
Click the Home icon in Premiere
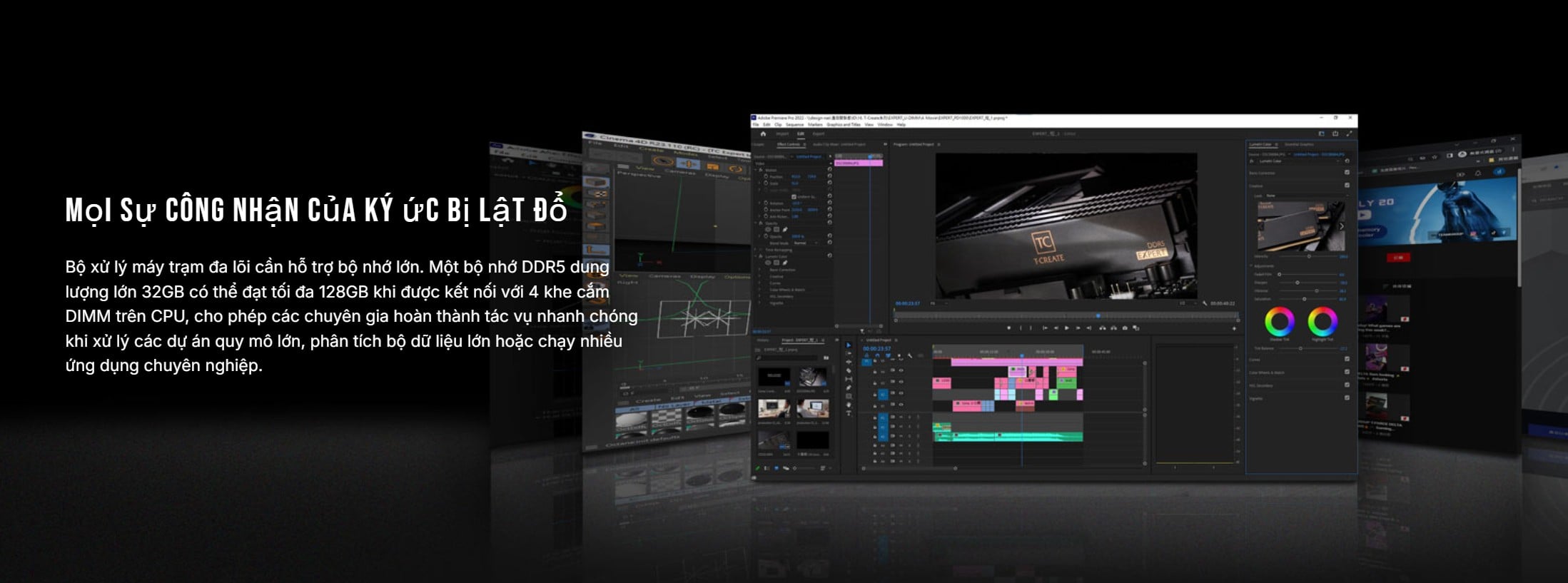(763, 133)
